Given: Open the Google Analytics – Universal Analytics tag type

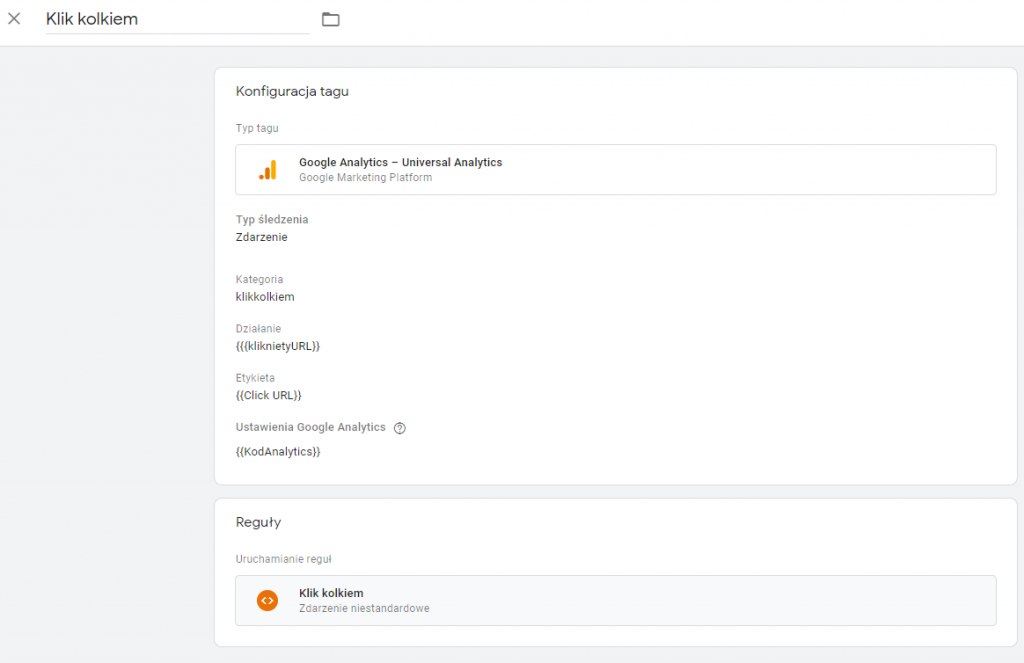Looking at the screenshot, I should pos(614,169).
